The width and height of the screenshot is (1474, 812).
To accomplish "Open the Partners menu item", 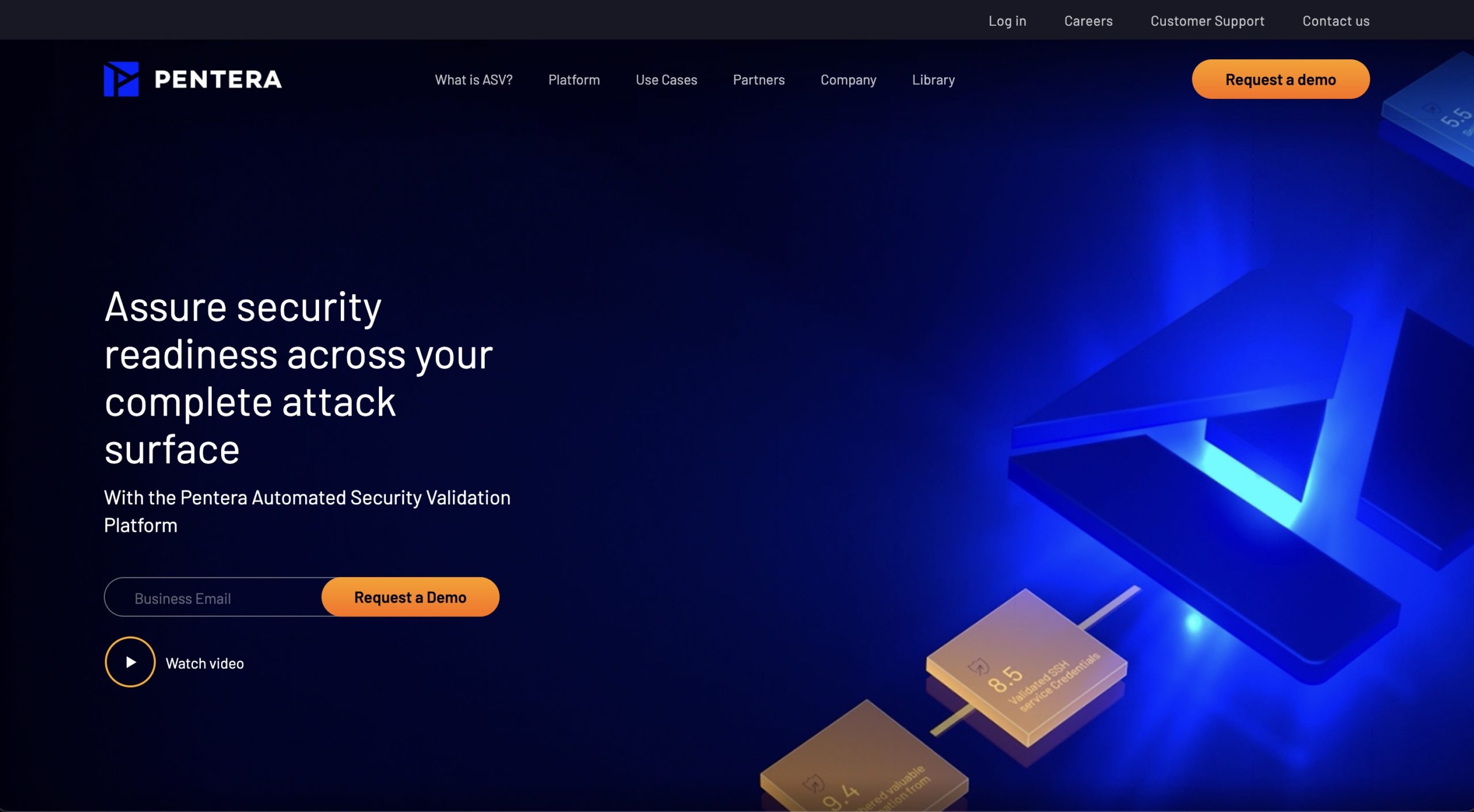I will click(759, 80).
